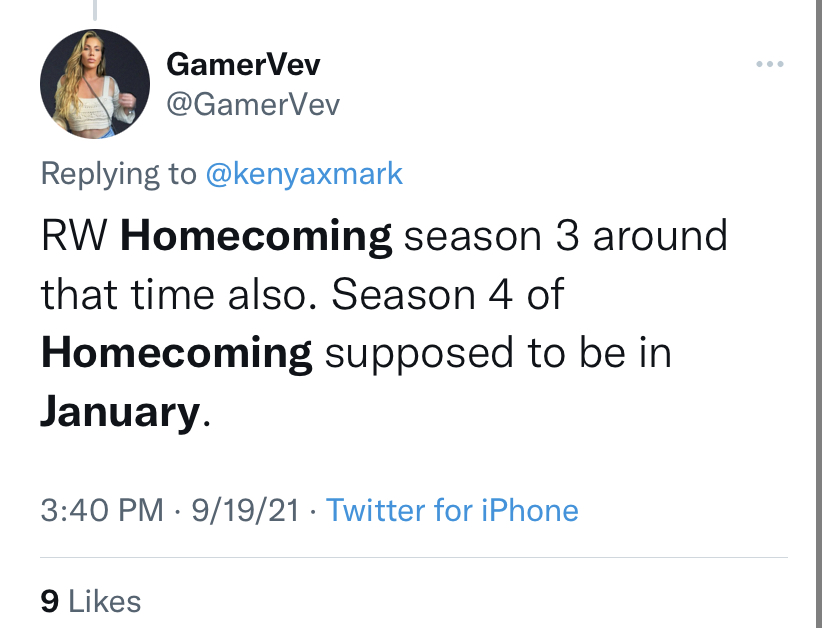Click the RW text starting the tweet

pos(74,236)
